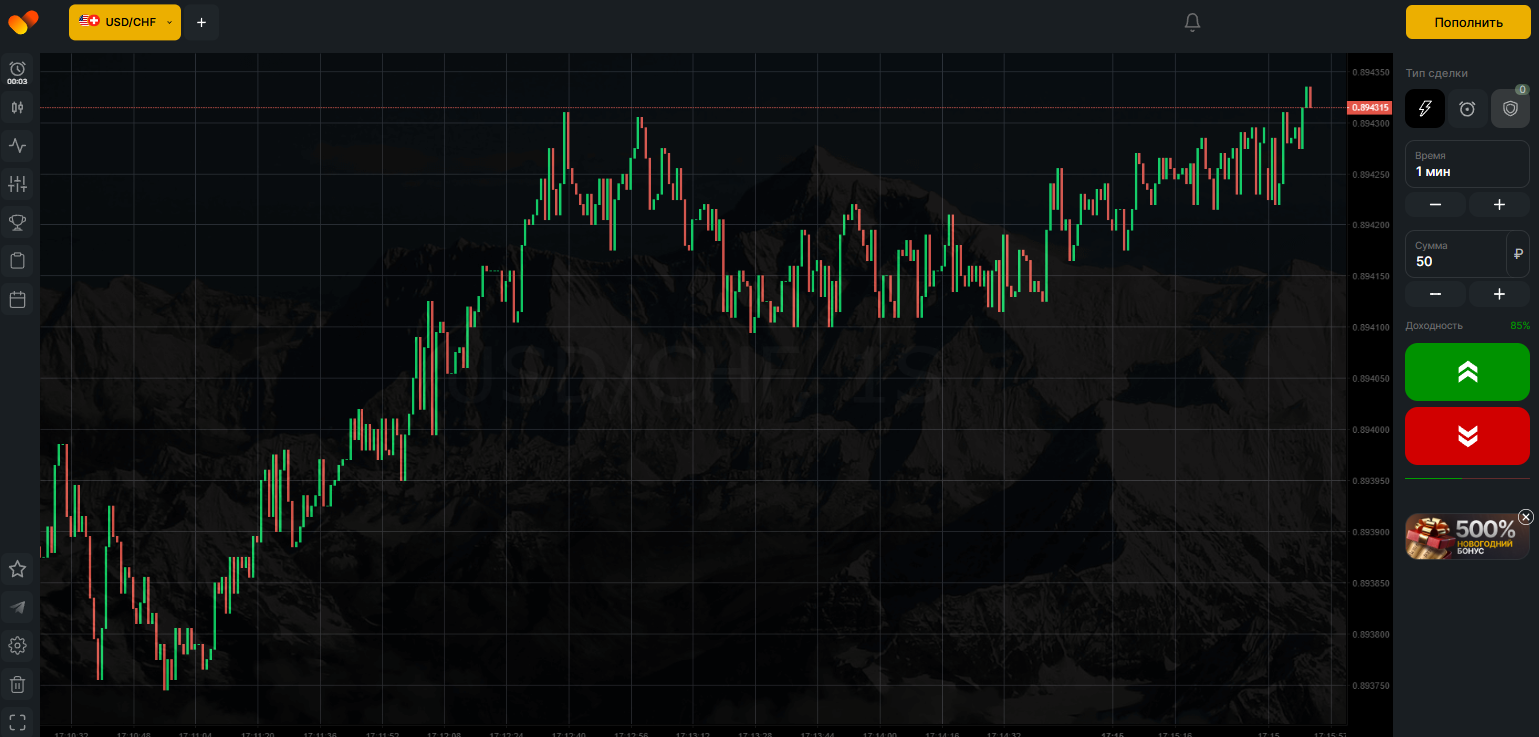1539x737 pixels.
Task: Open the candlestick chart type icon
Action: (x=17, y=107)
